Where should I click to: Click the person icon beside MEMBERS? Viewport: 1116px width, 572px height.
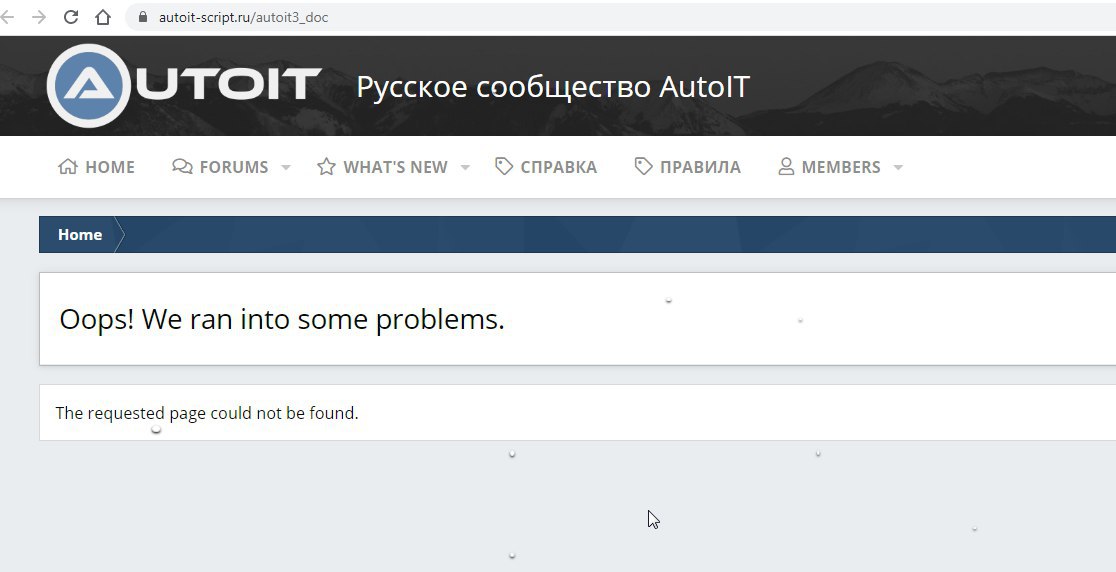coord(786,166)
